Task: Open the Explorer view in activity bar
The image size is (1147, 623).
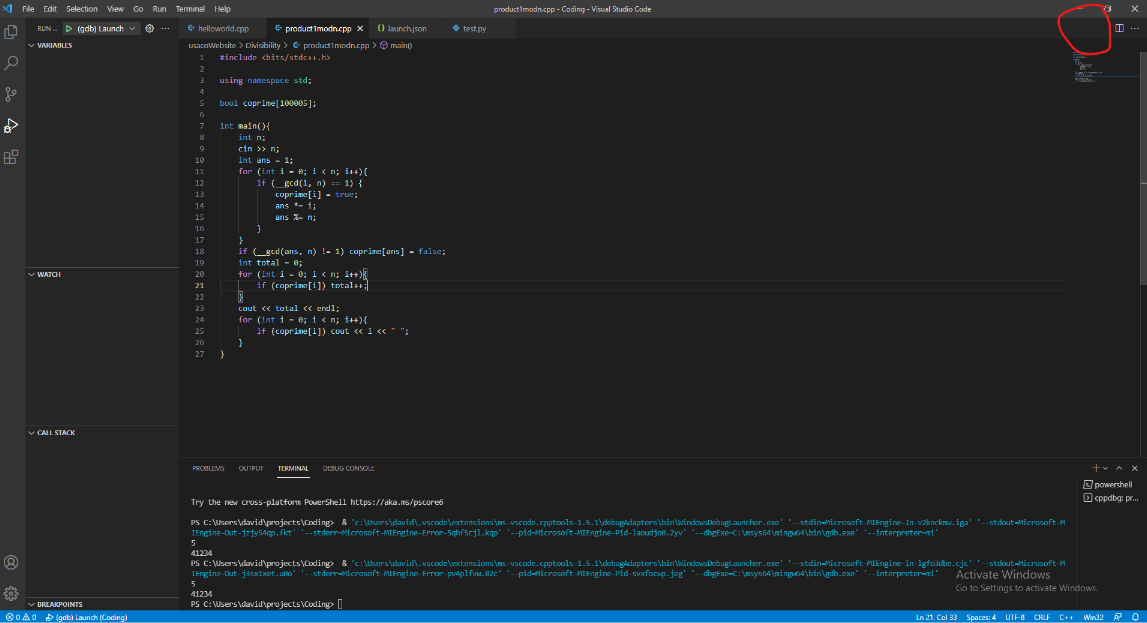Action: click(11, 32)
